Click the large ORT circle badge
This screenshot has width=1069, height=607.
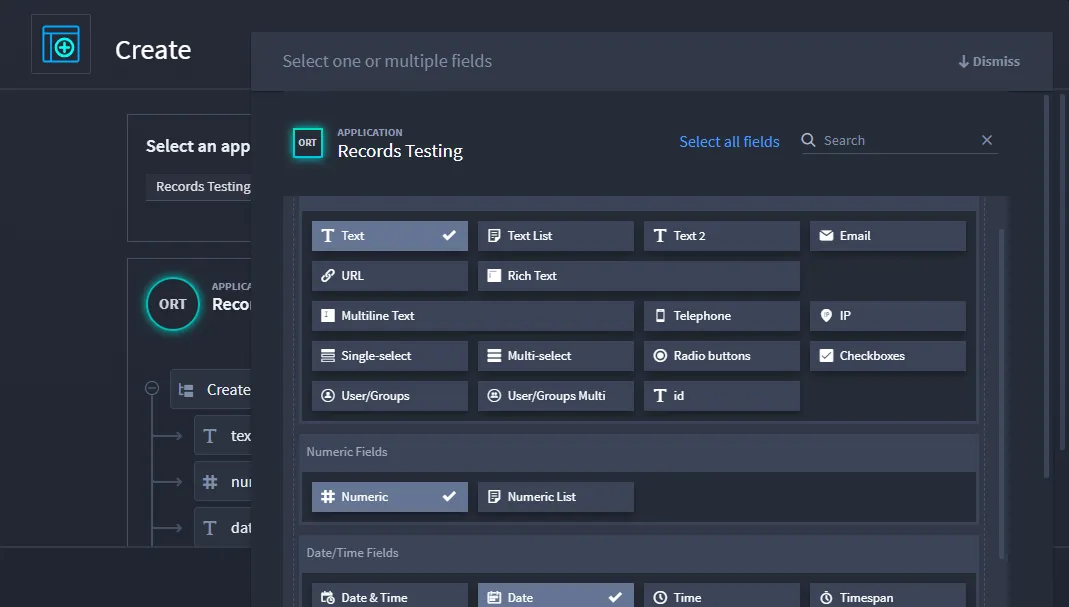tap(172, 304)
